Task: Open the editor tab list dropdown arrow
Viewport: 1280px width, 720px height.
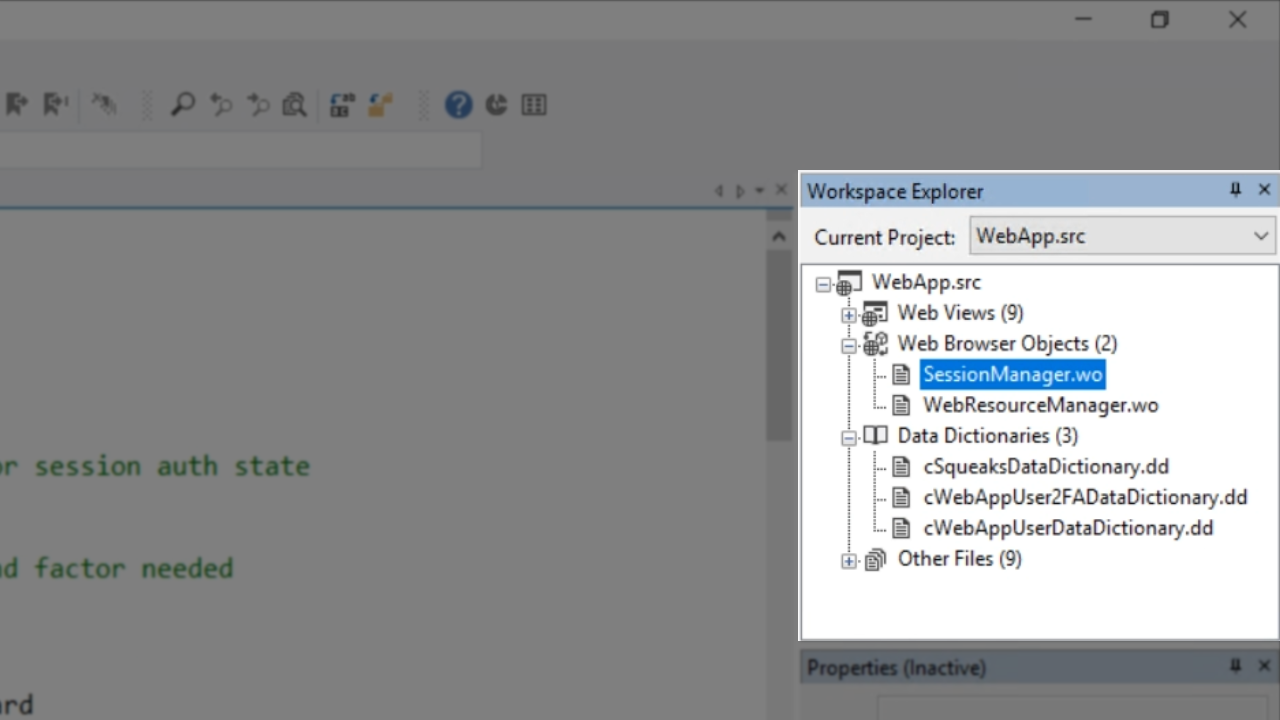Action: click(x=760, y=191)
